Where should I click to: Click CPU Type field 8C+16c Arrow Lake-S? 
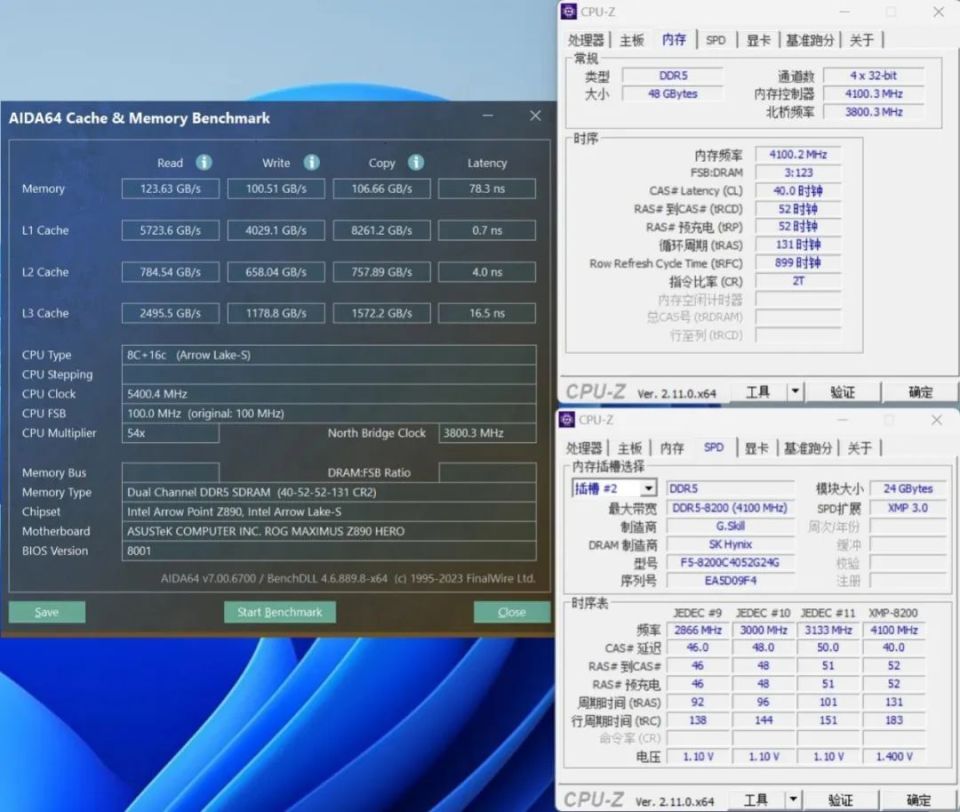point(329,355)
